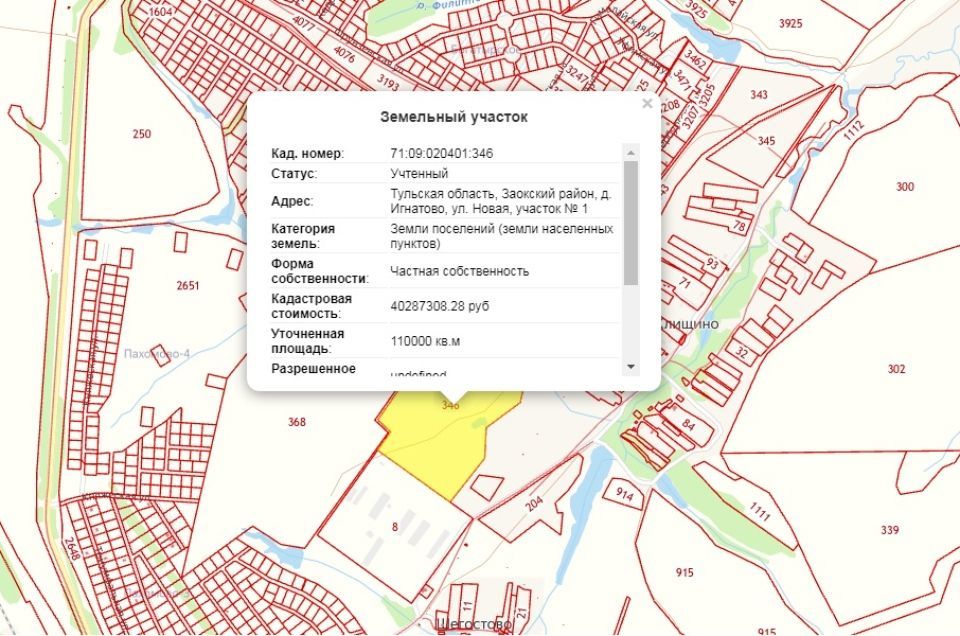Click the land category value Земли поселений

tap(501, 236)
